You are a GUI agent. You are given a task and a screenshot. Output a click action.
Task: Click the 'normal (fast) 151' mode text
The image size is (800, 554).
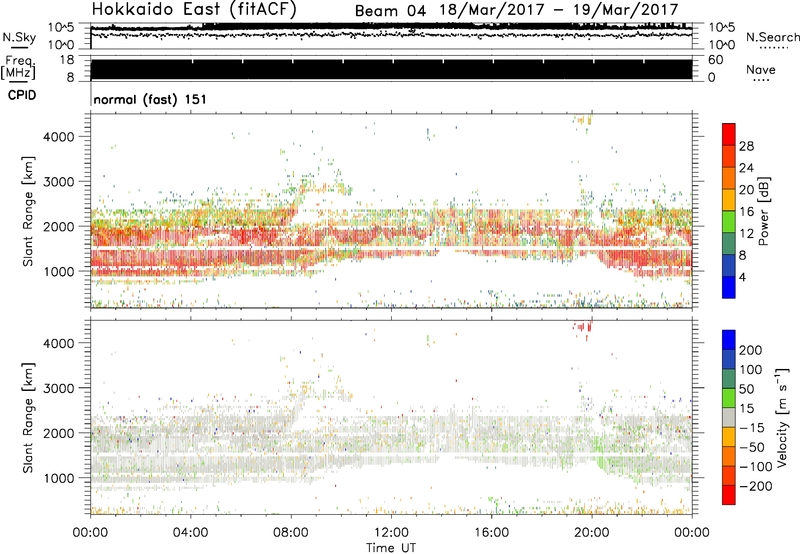coord(150,99)
